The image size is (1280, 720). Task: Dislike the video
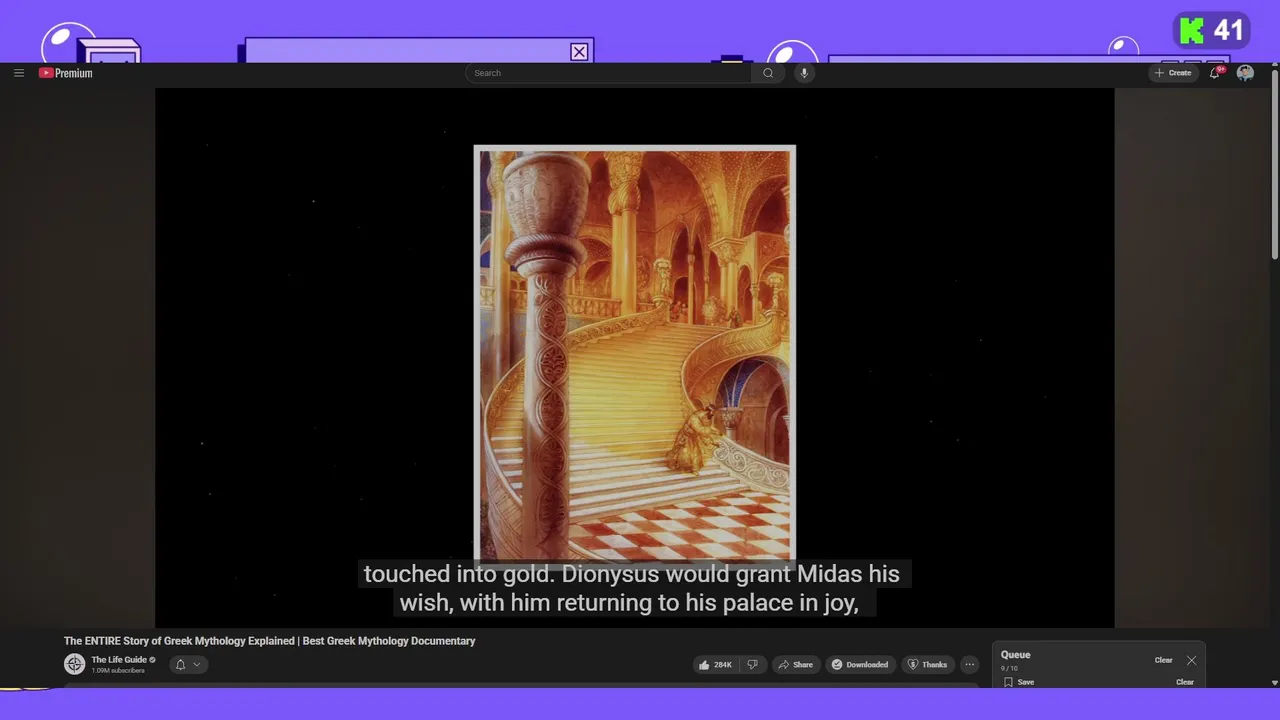tap(753, 665)
